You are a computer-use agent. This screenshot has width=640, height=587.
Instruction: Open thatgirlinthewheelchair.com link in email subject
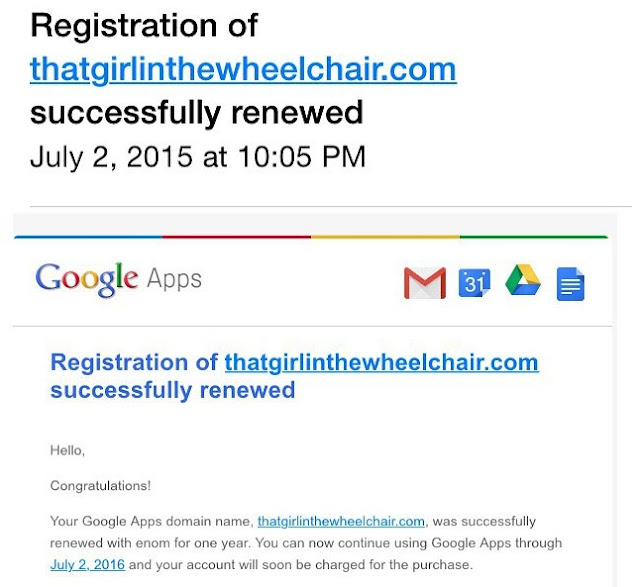tap(243, 69)
